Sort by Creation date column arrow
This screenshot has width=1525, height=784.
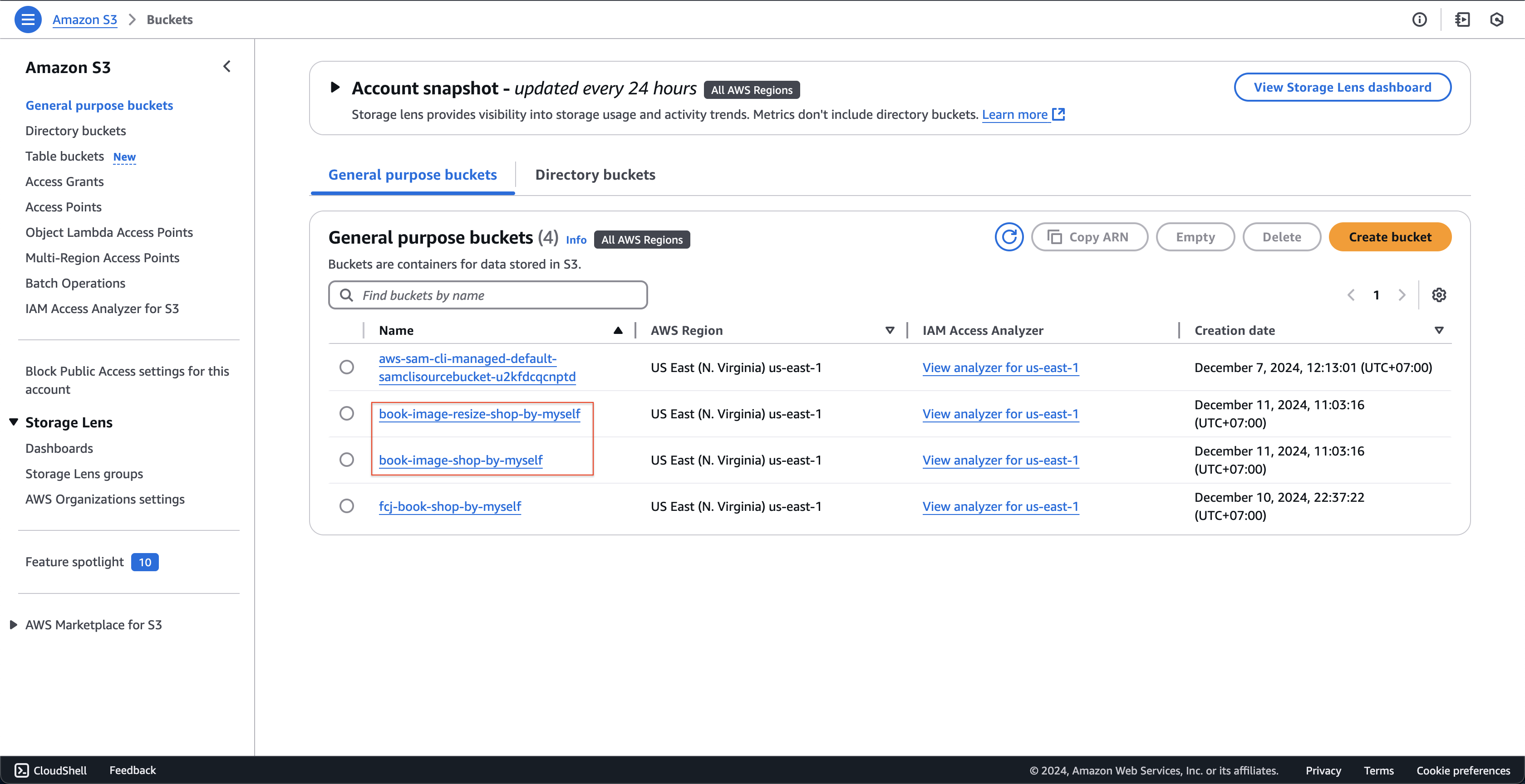click(1439, 330)
